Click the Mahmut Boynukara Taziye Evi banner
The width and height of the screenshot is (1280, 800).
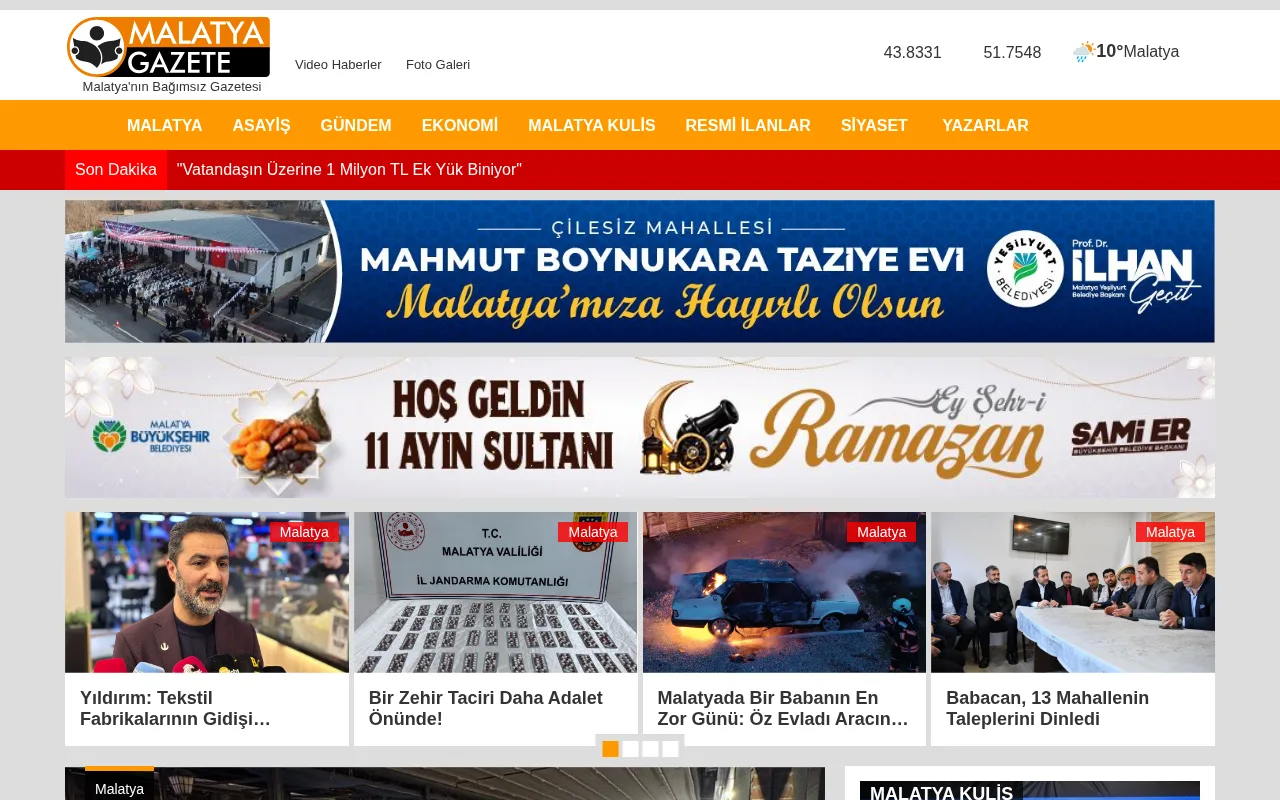click(639, 271)
